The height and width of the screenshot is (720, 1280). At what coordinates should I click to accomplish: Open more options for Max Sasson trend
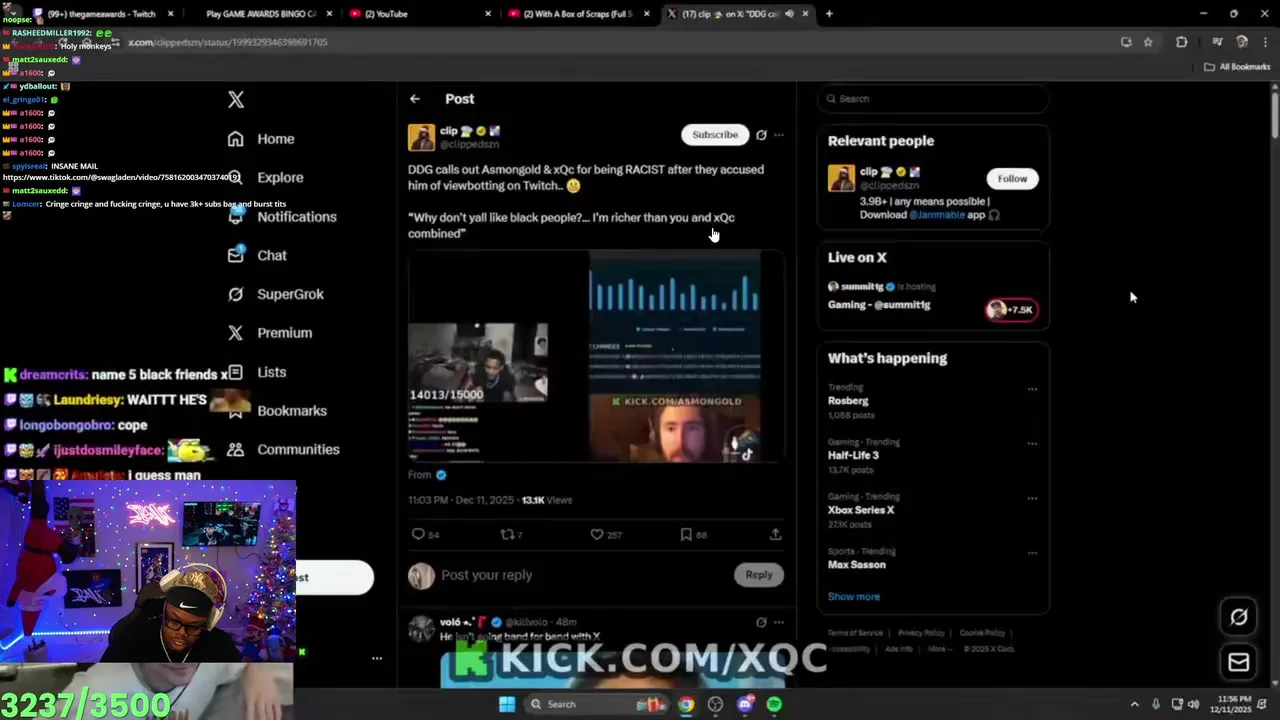(1032, 553)
